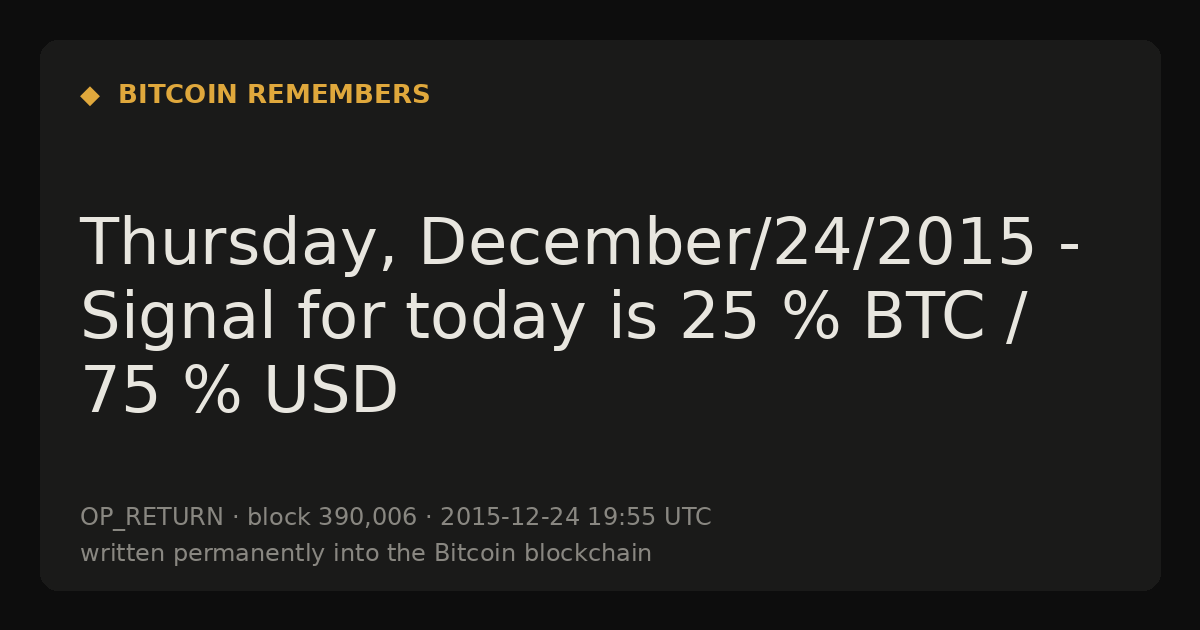The image size is (1200, 630).
Task: Open block 390,006 reference
Action: click(x=332, y=517)
